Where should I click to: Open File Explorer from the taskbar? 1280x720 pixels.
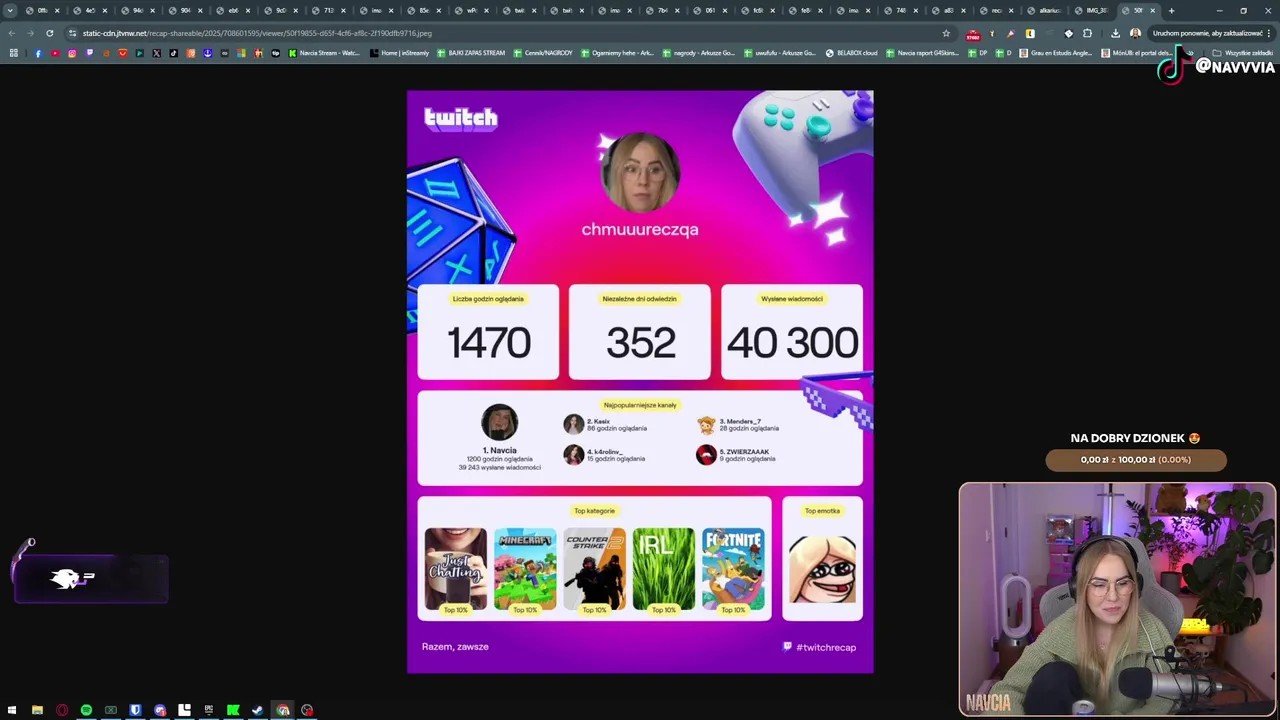pyautogui.click(x=37, y=710)
